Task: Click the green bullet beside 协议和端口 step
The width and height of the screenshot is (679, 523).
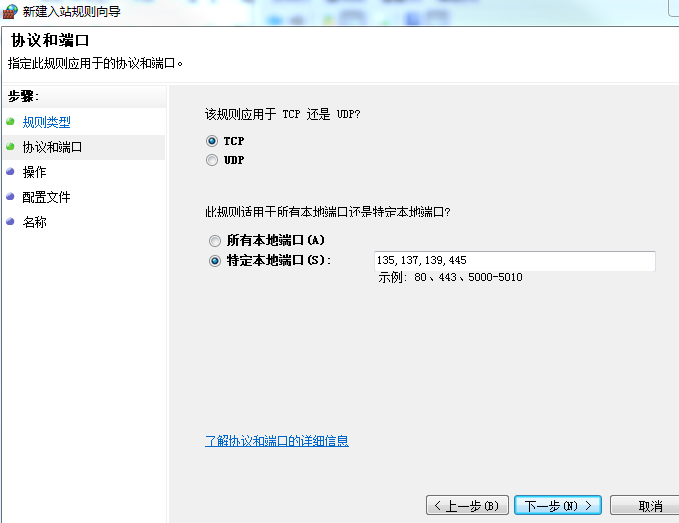Action: pyautogui.click(x=10, y=147)
